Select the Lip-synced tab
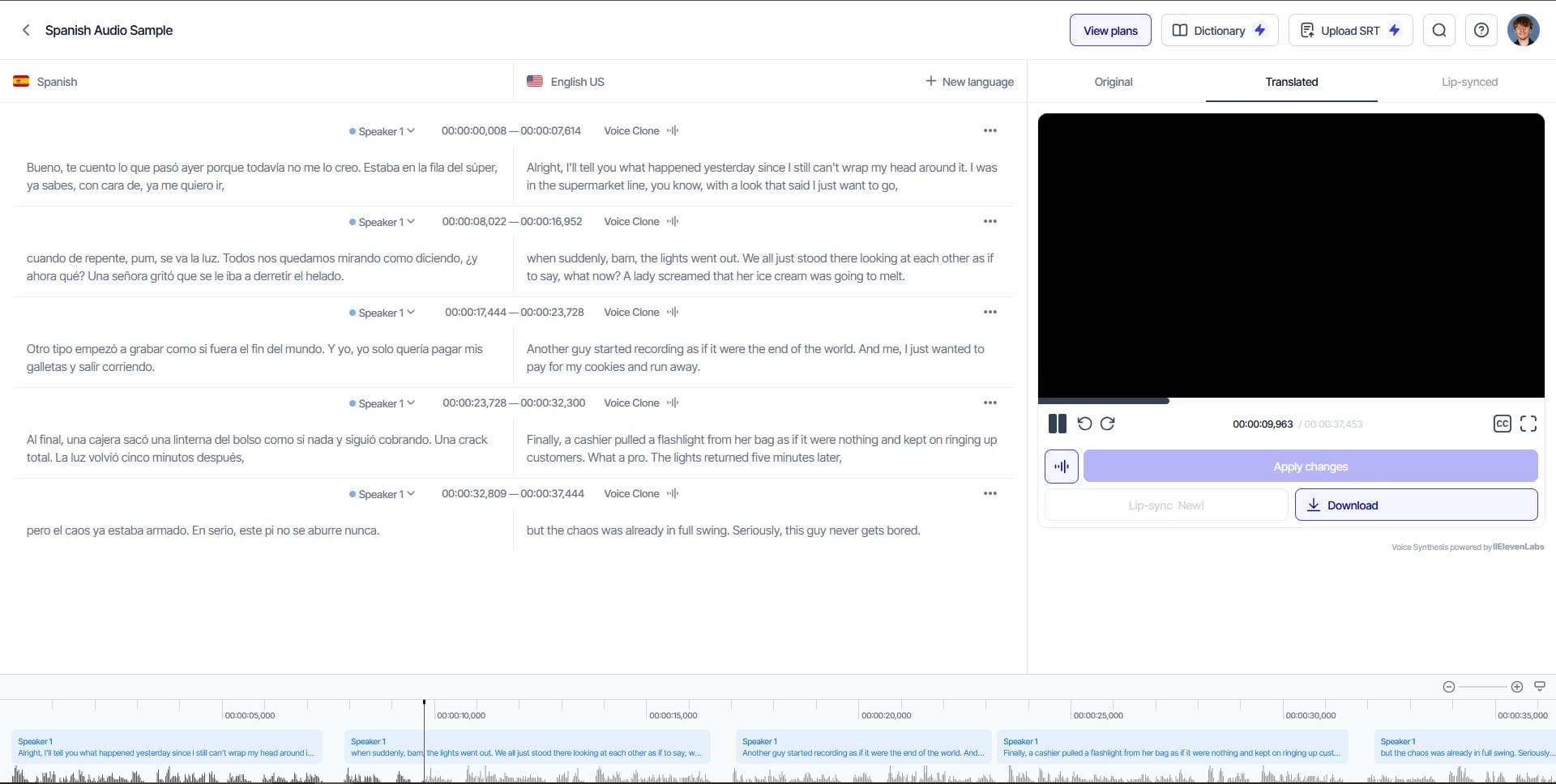The height and width of the screenshot is (784, 1556). click(x=1469, y=82)
